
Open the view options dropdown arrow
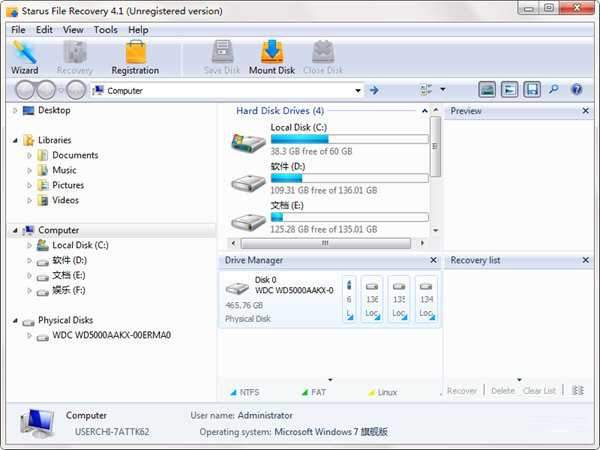click(x=443, y=90)
